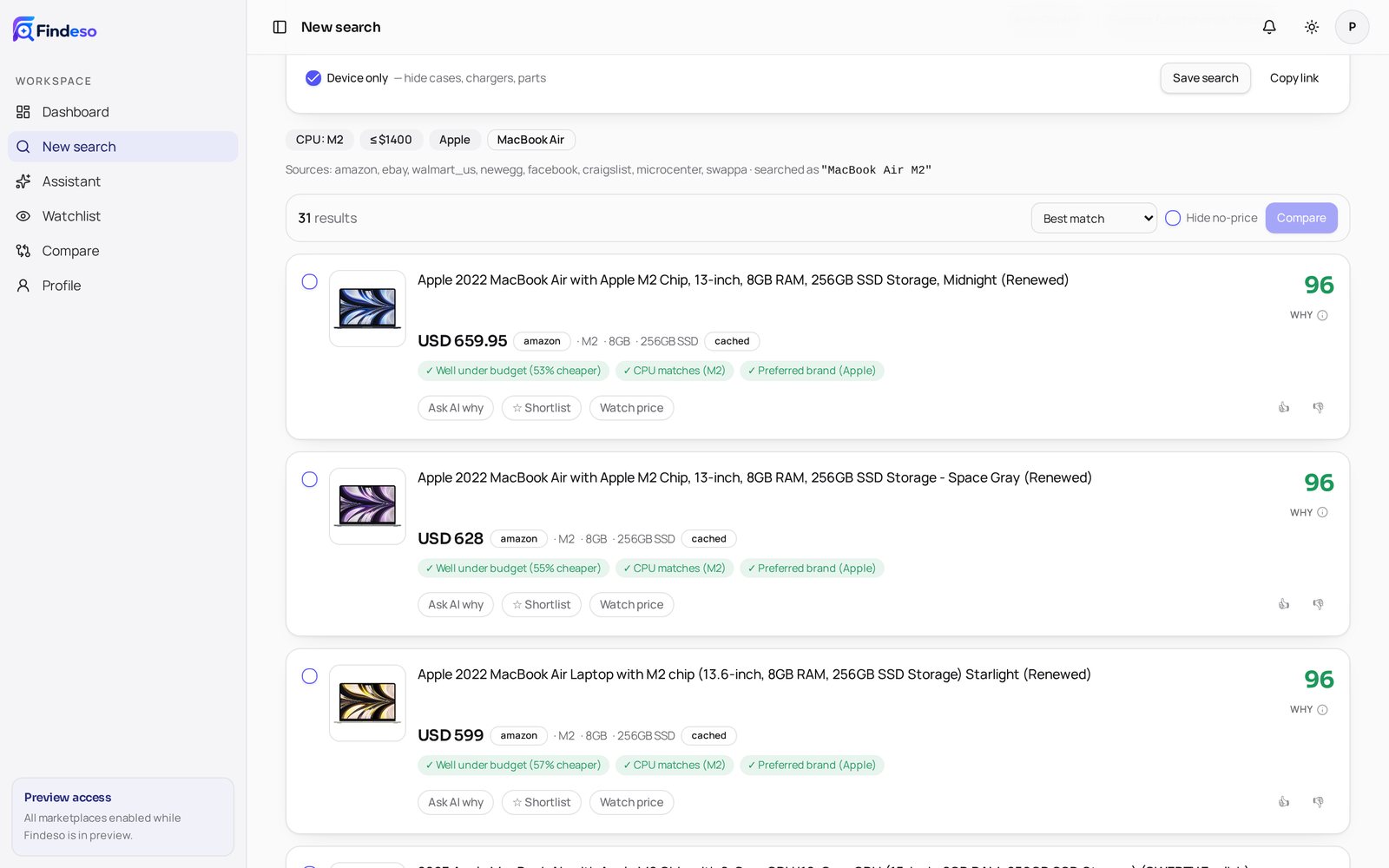Open notifications bell
This screenshot has height=868, width=1389.
pos(1269,27)
